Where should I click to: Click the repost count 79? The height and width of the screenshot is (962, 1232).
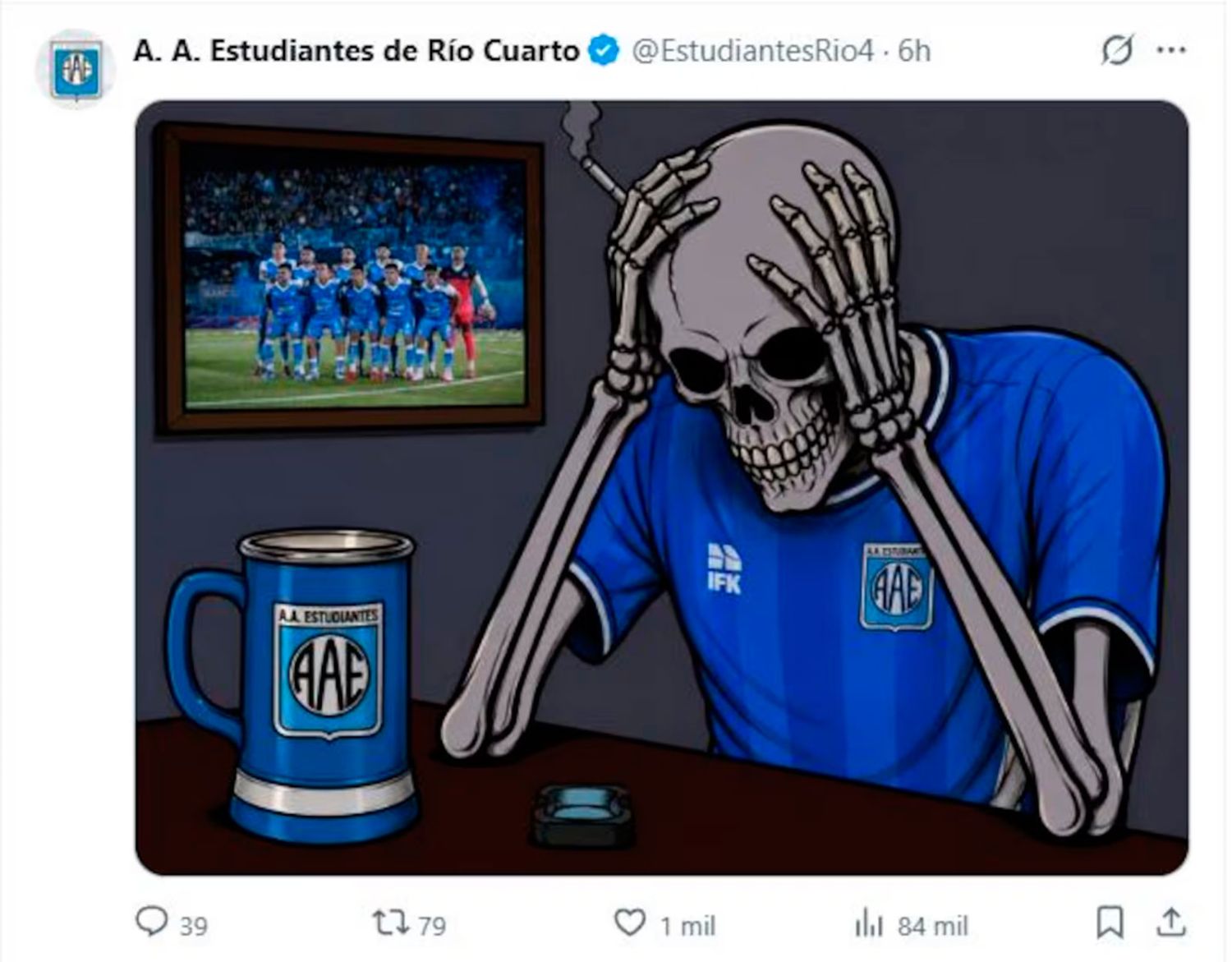pyautogui.click(x=432, y=926)
